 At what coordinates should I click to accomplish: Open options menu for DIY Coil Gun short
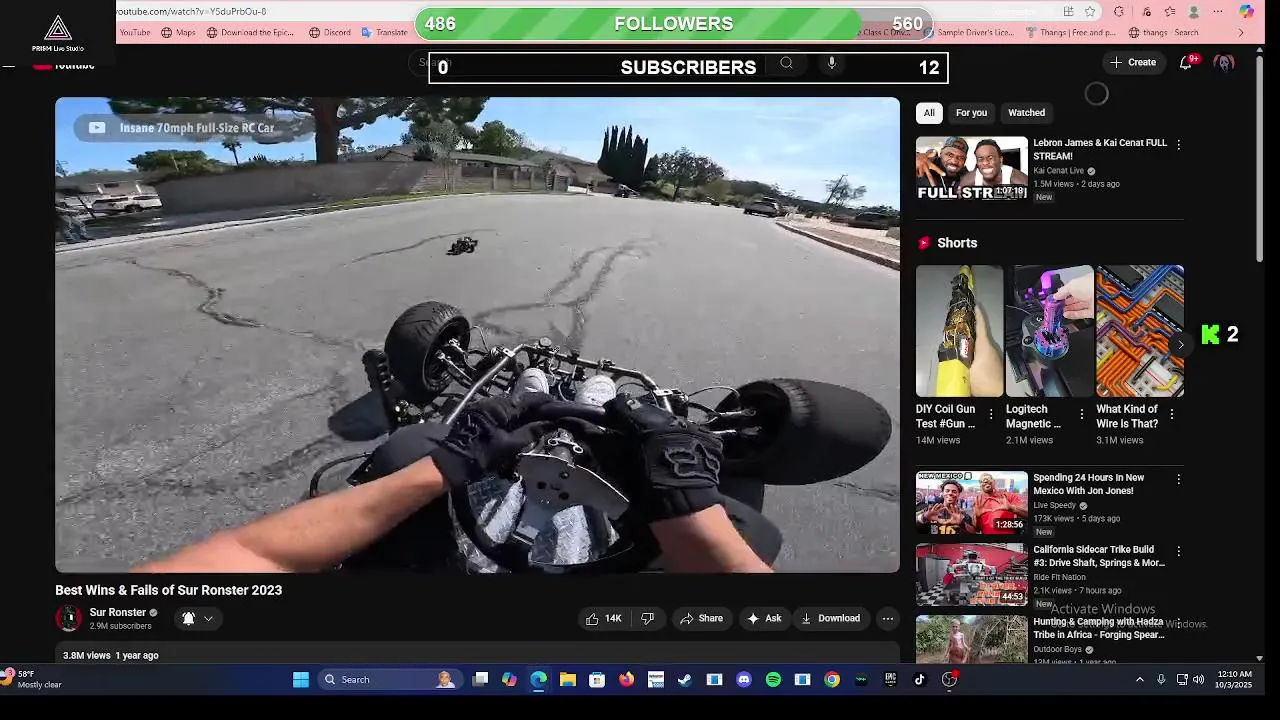(x=991, y=414)
